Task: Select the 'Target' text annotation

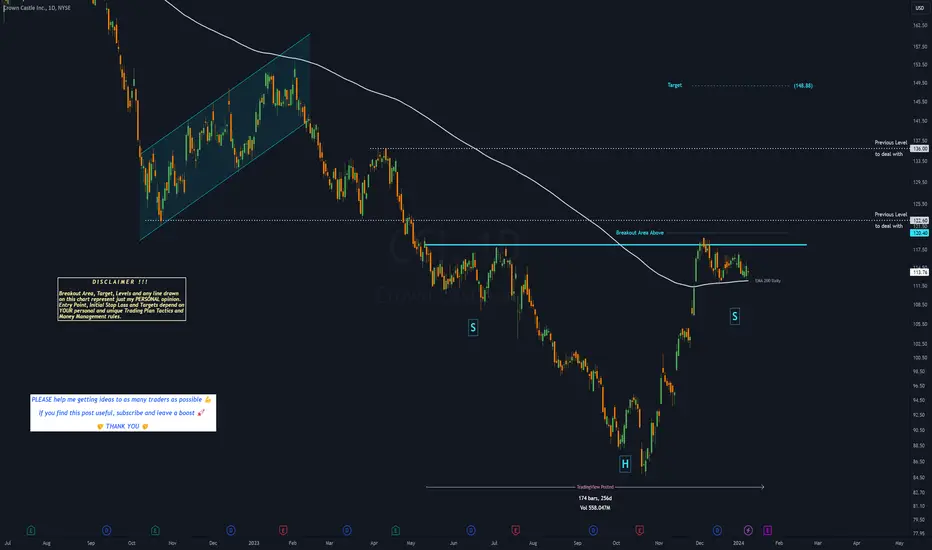Action: [x=675, y=85]
